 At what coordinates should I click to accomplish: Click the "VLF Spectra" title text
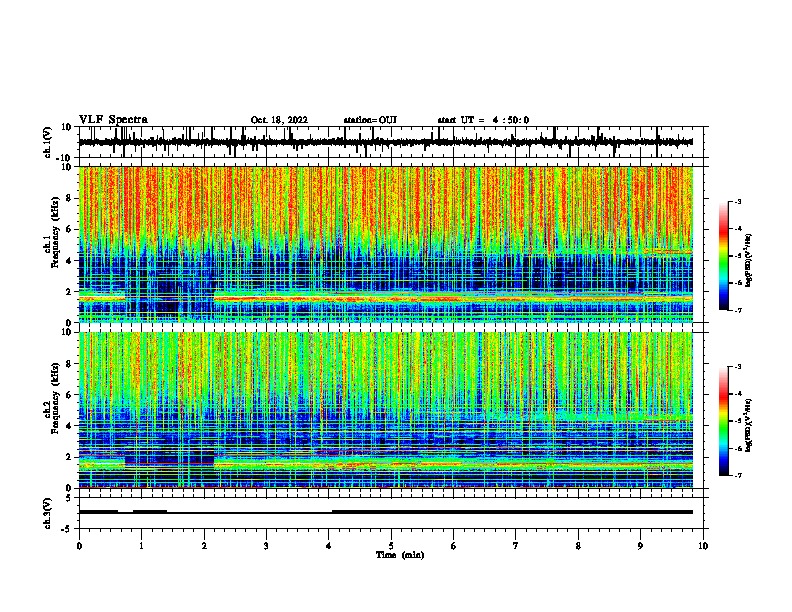[113, 120]
